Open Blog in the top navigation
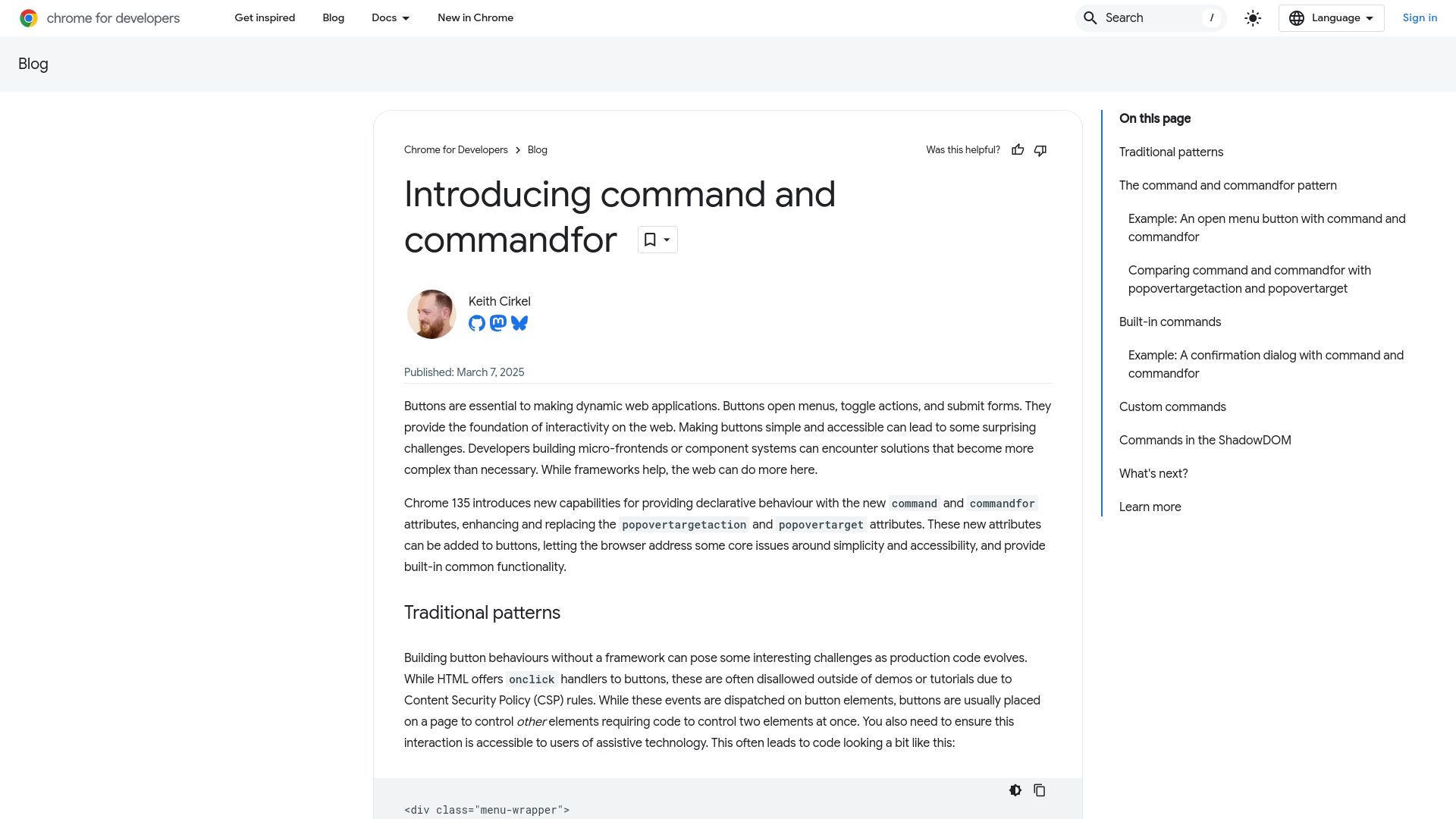 coord(334,18)
